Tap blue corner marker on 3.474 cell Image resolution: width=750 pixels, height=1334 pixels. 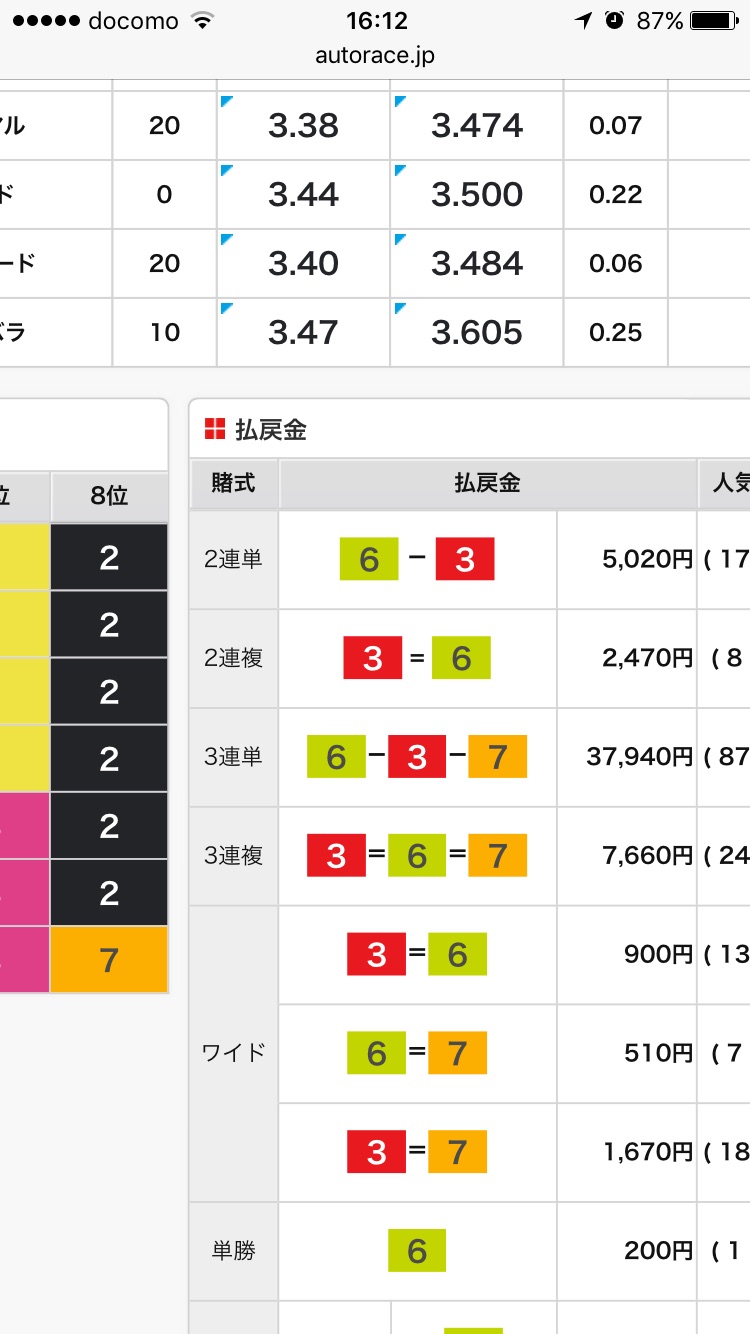tap(400, 102)
